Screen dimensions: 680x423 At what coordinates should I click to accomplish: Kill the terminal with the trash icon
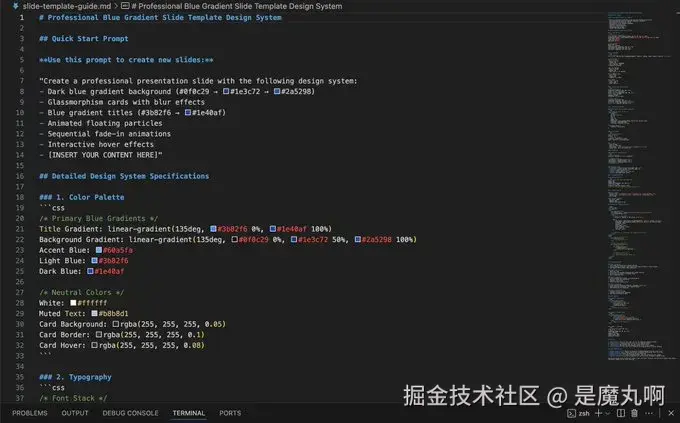(634, 413)
